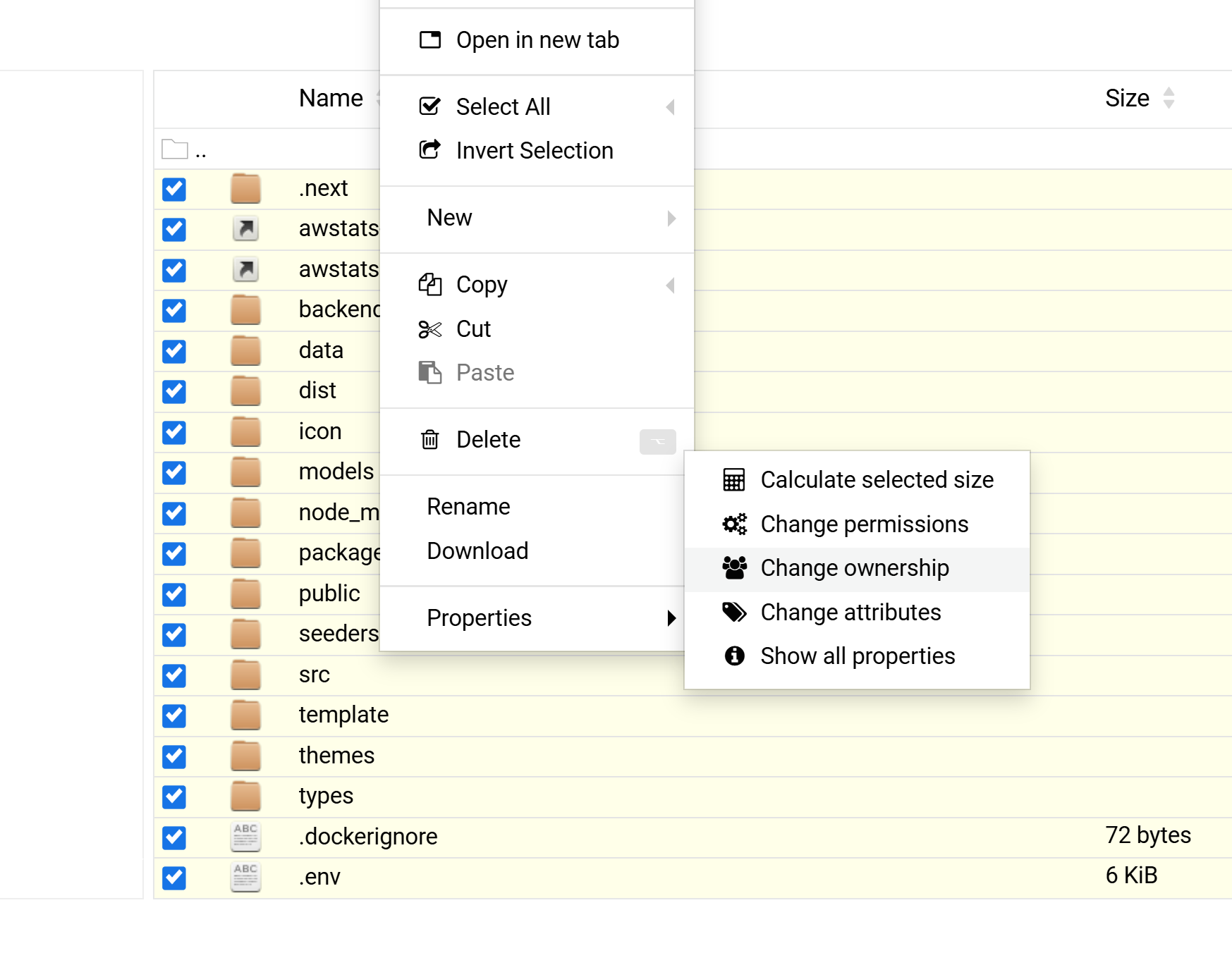Click the Select All checkmark icon
Image resolution: width=1232 pixels, height=953 pixels.
pyautogui.click(x=430, y=106)
